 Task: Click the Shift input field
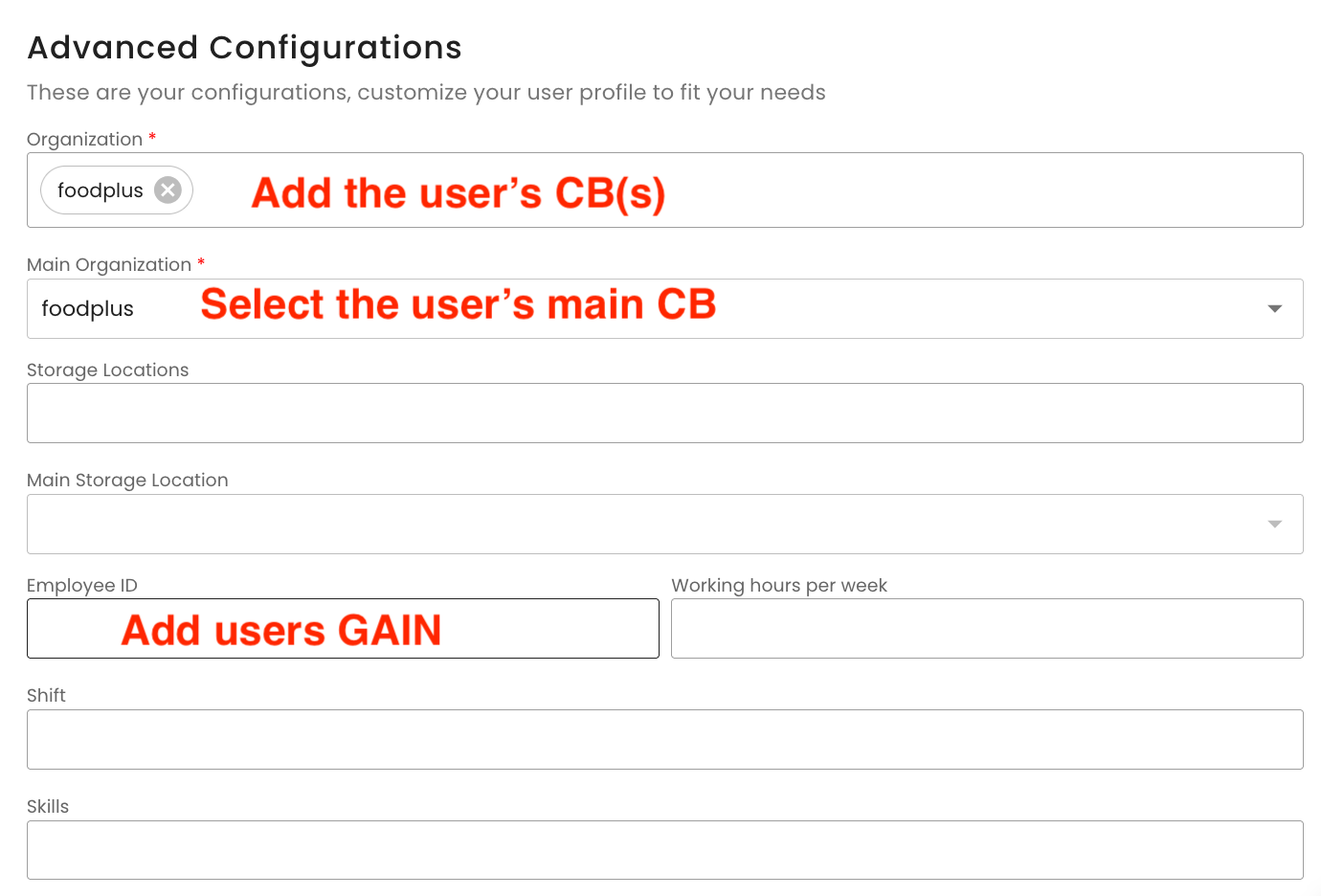[664, 740]
